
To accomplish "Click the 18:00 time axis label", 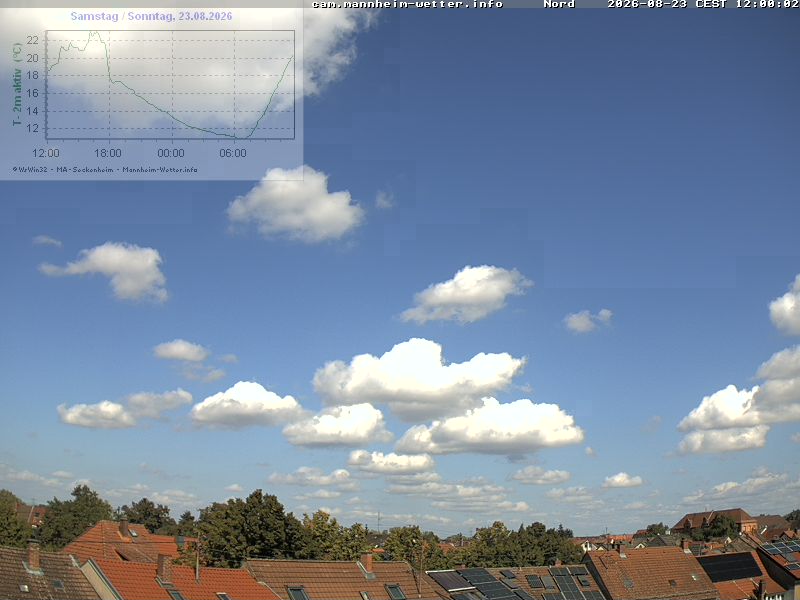I will click(108, 153).
